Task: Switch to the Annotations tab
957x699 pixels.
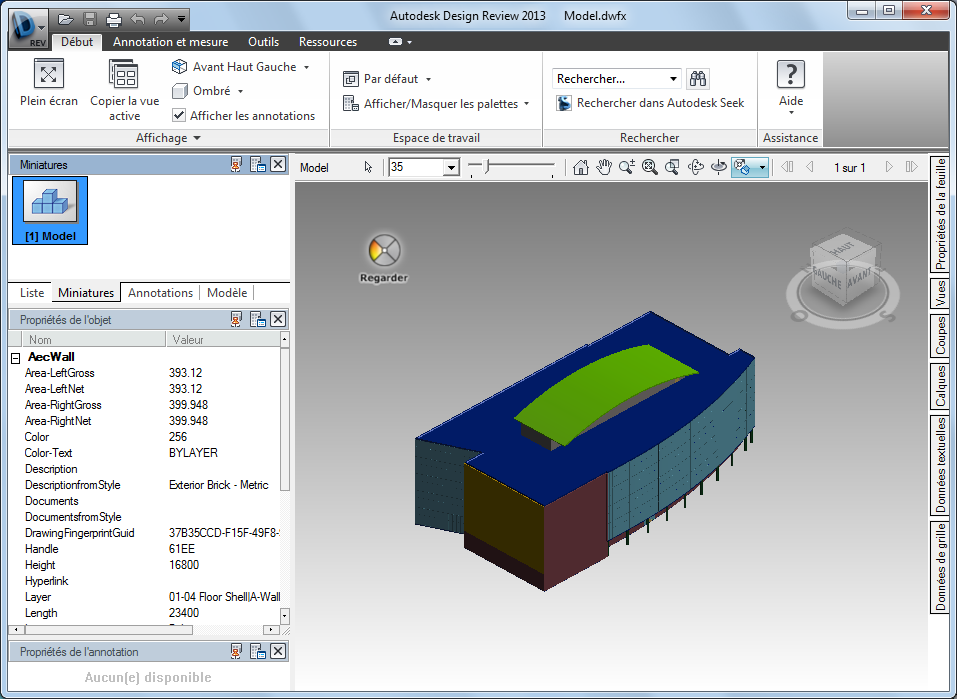Action: pos(161,293)
